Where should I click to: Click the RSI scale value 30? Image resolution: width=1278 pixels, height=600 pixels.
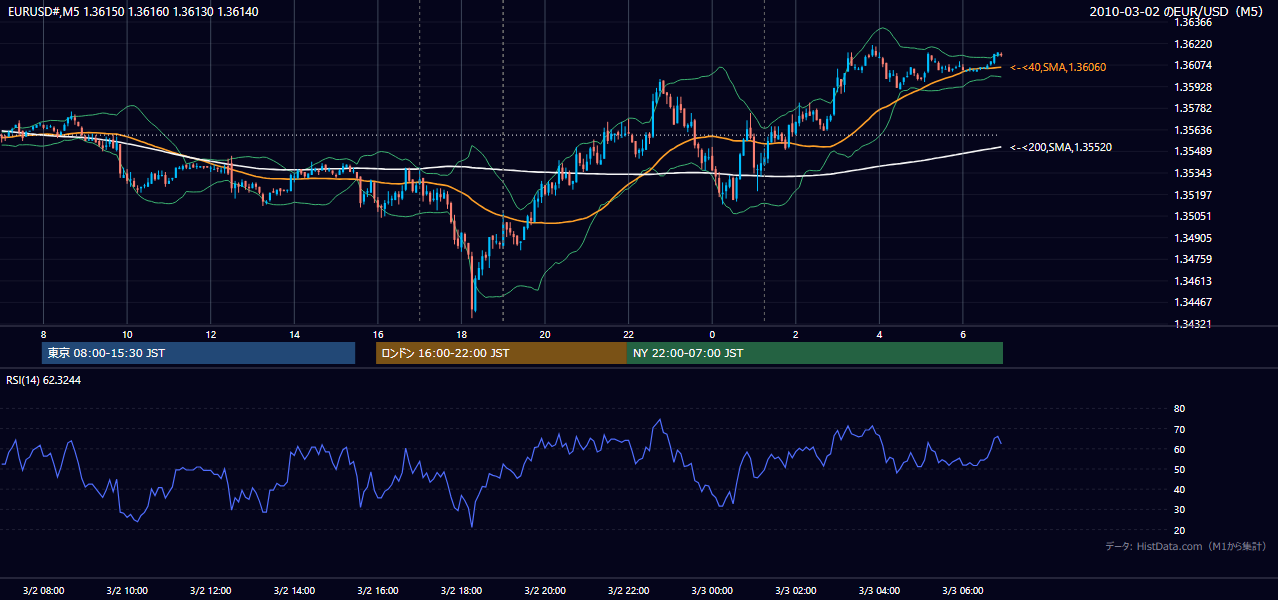(x=1179, y=510)
